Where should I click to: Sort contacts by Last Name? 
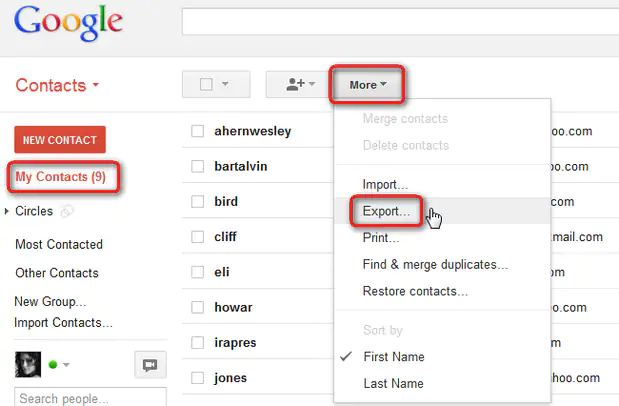point(393,383)
